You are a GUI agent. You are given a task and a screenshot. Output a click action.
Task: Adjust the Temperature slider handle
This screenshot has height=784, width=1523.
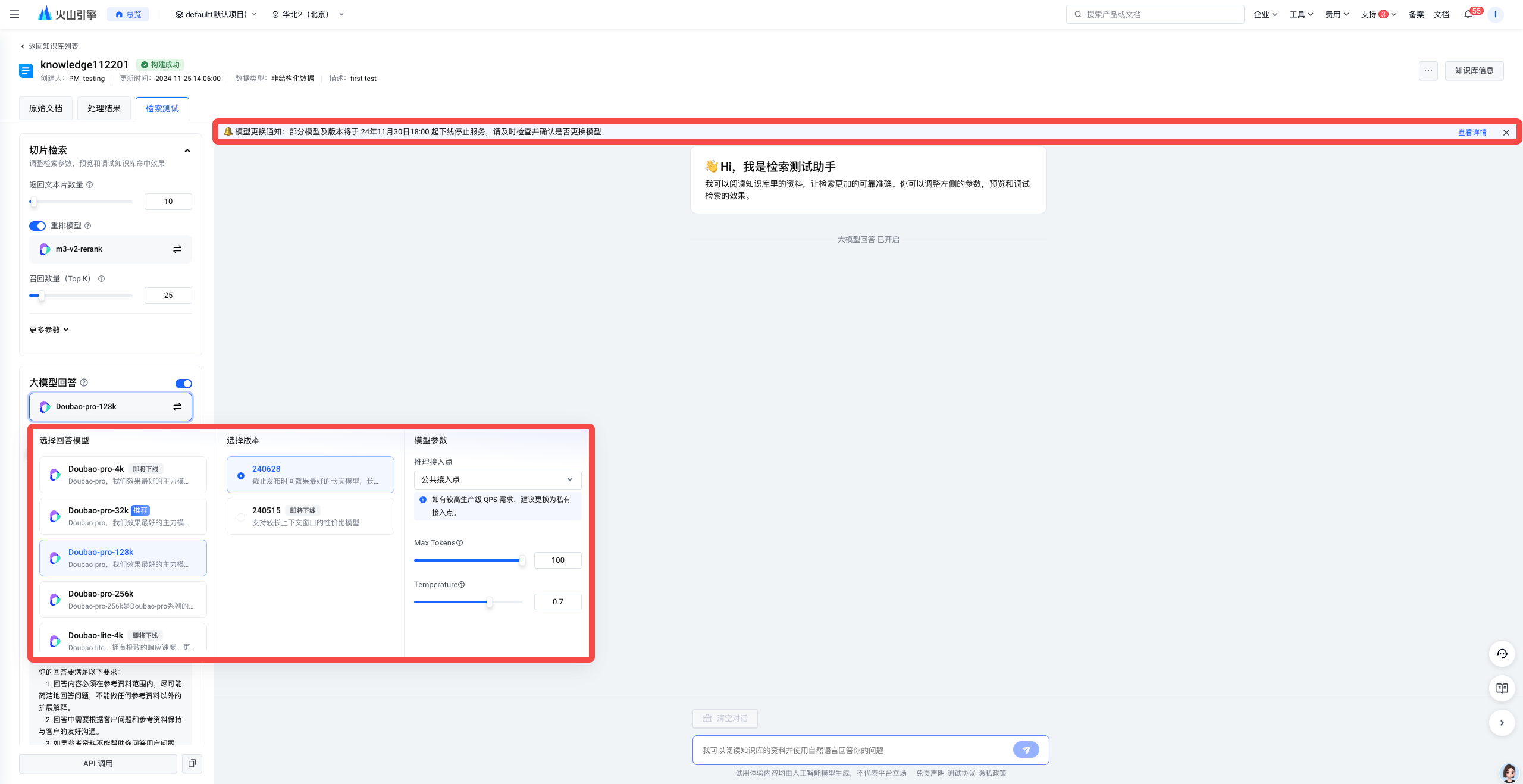pyautogui.click(x=489, y=602)
